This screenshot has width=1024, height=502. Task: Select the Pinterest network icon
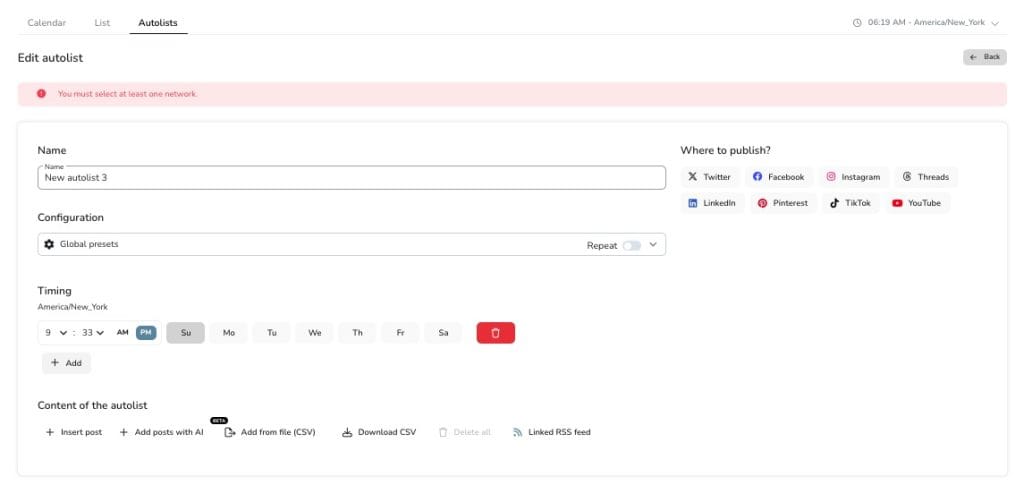[x=762, y=203]
